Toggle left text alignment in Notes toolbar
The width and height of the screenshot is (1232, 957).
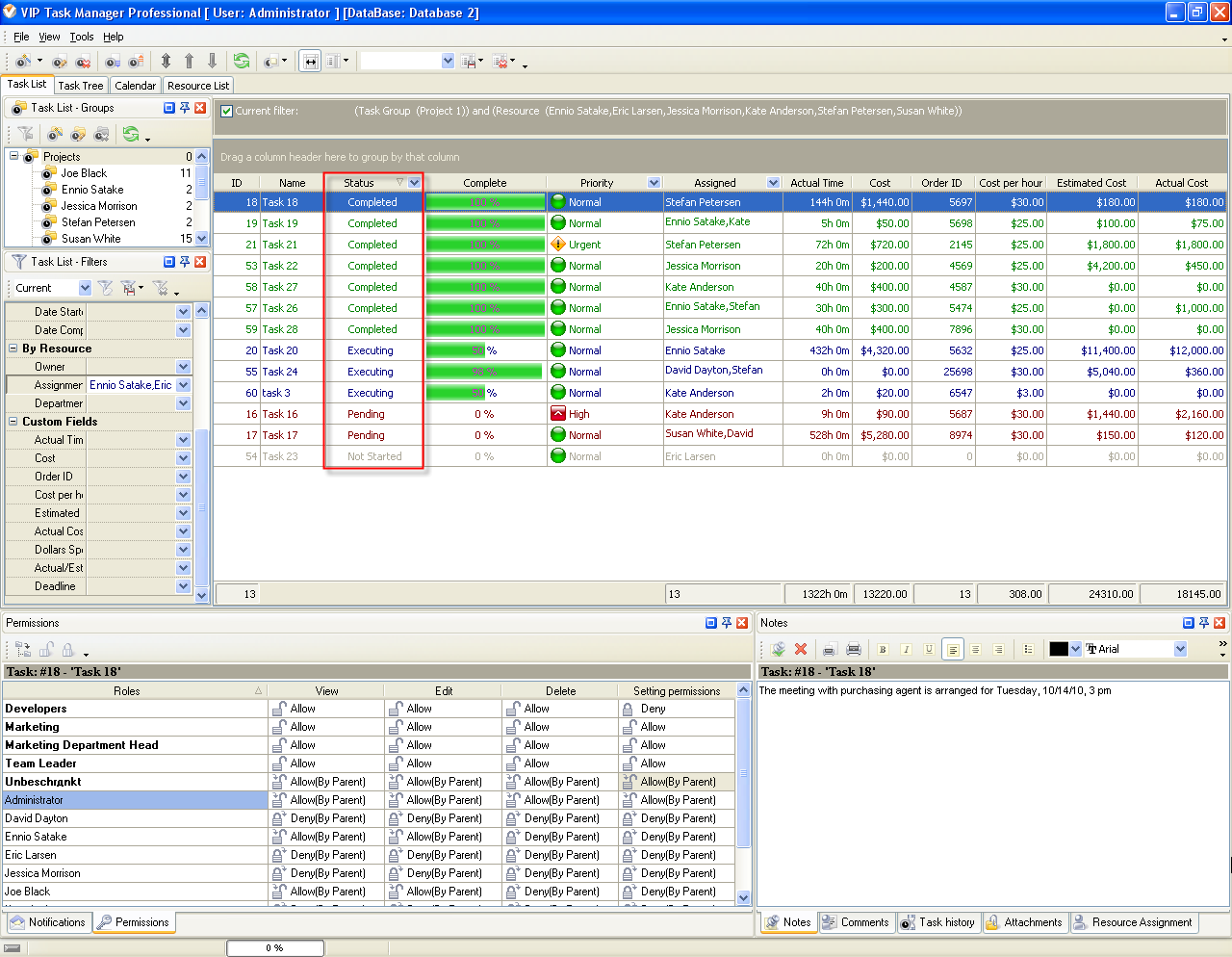pos(953,649)
